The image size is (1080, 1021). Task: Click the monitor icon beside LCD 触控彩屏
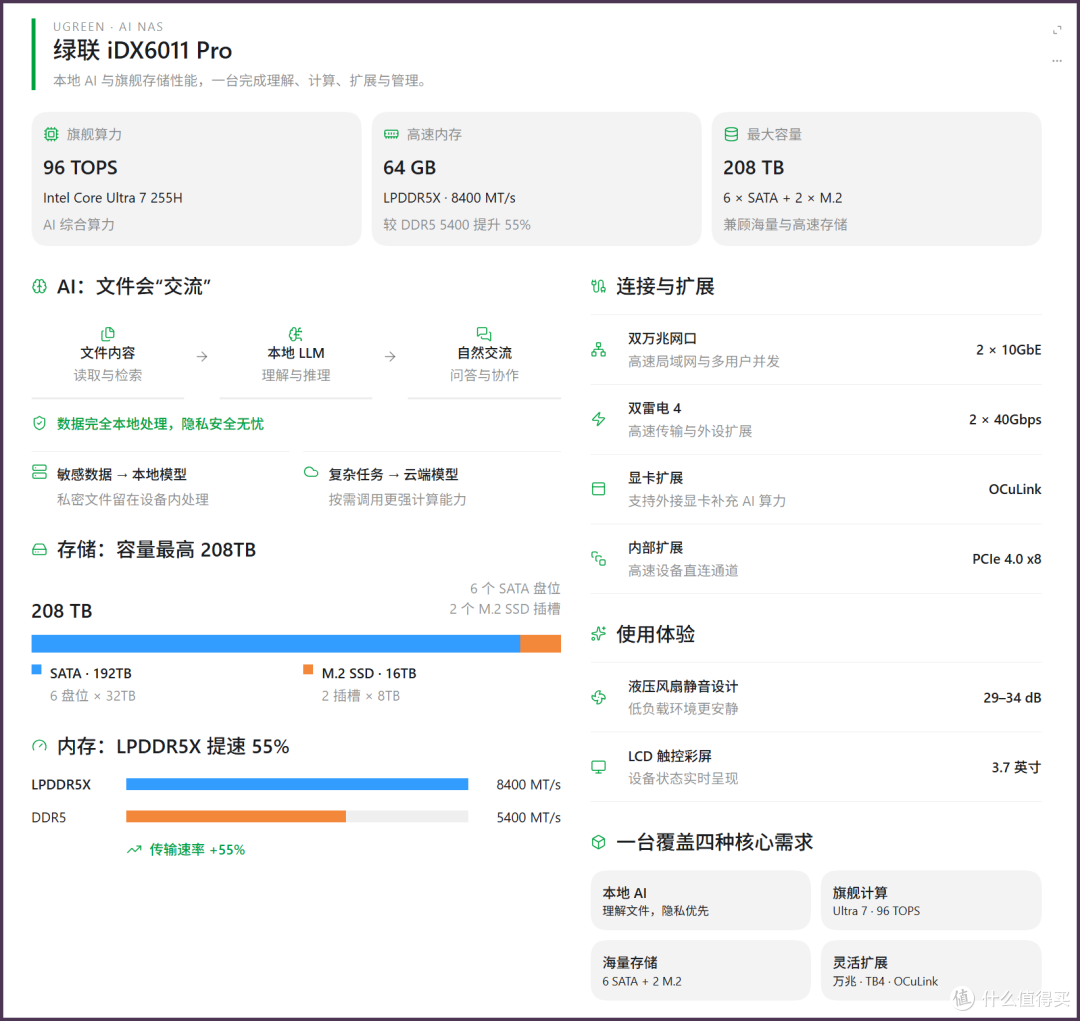[x=599, y=767]
